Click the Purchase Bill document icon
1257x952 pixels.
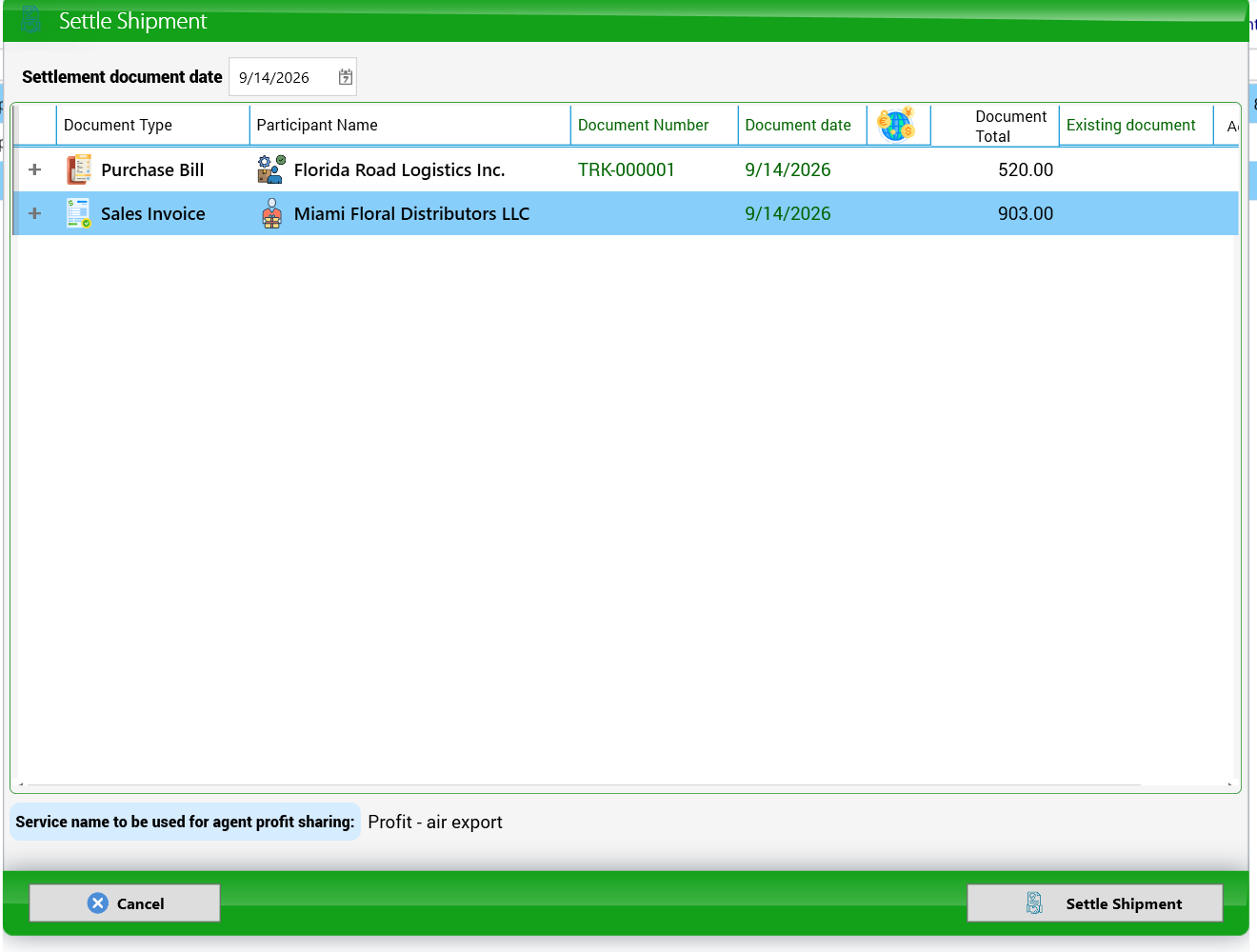pyautogui.click(x=78, y=169)
